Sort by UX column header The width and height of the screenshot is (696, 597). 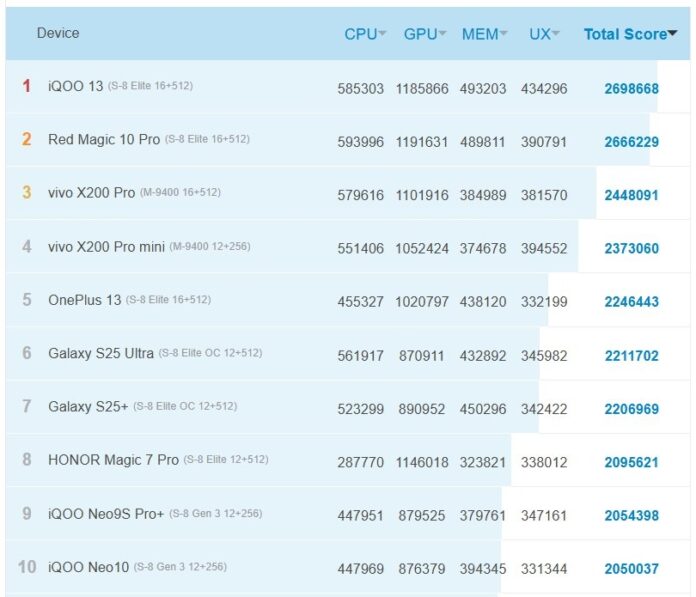click(544, 34)
